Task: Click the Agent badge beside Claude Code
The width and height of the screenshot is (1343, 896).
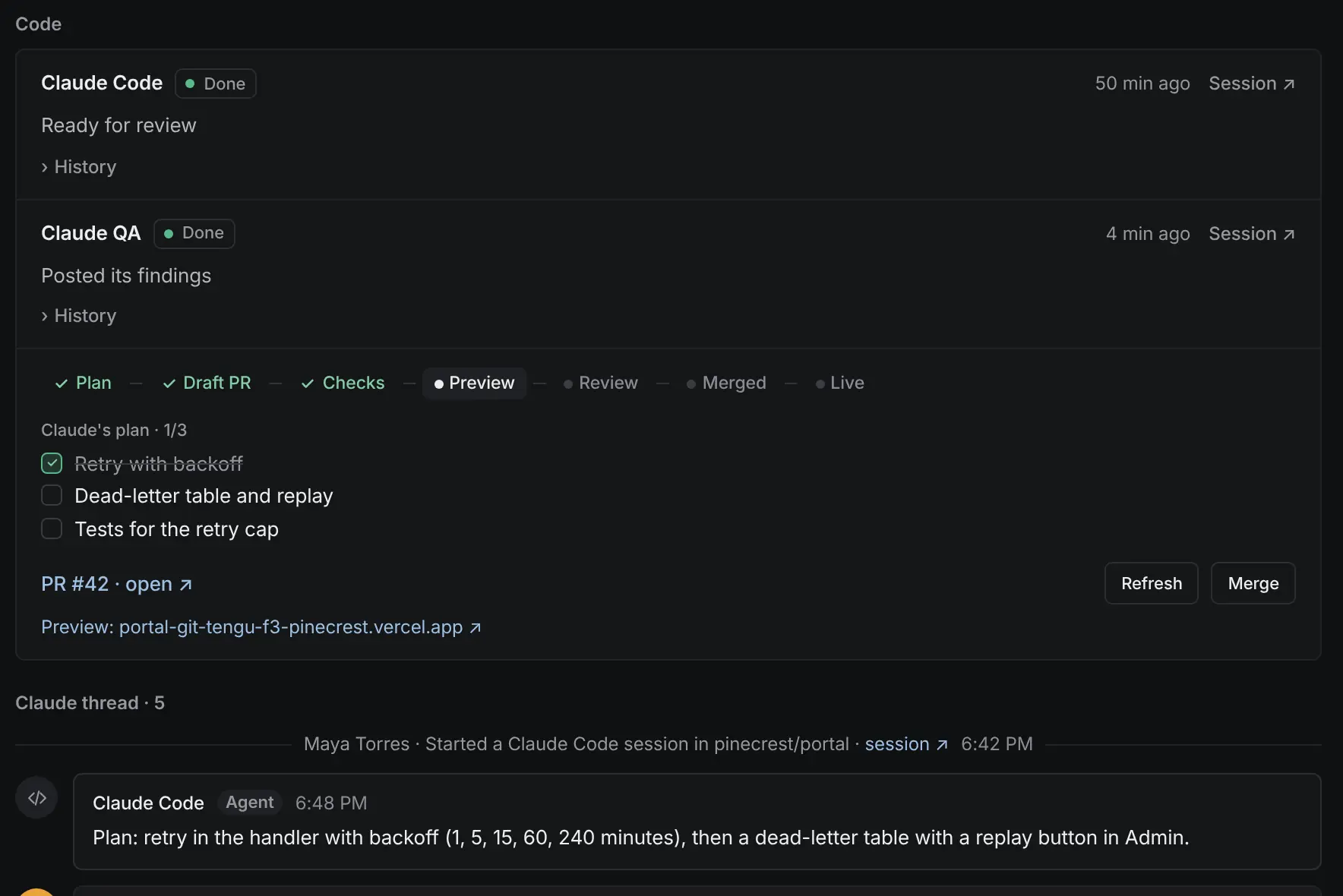Action: click(250, 803)
